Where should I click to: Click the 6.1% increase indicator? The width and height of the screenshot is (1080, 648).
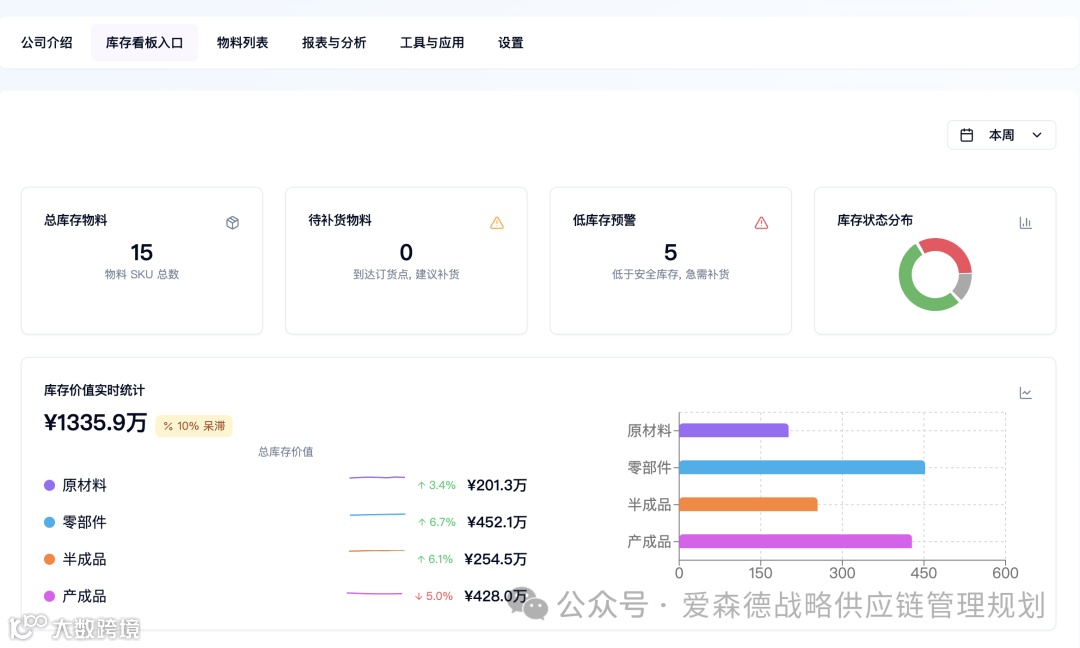coord(435,559)
